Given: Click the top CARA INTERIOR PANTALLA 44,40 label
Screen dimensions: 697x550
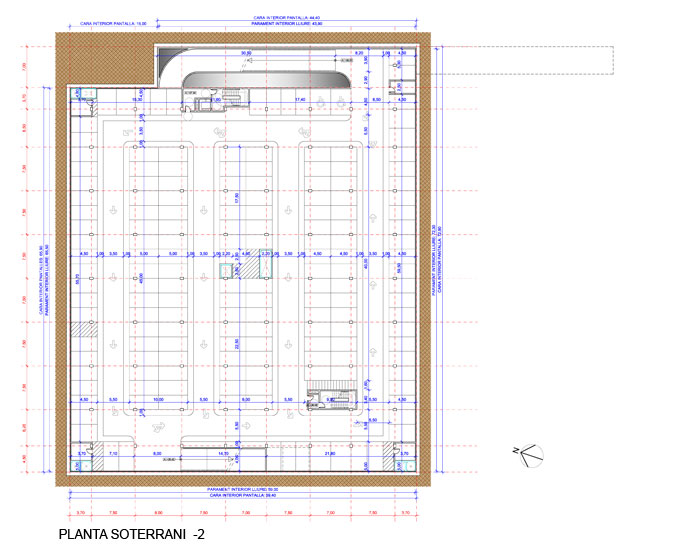Looking at the screenshot, I should [x=277, y=18].
